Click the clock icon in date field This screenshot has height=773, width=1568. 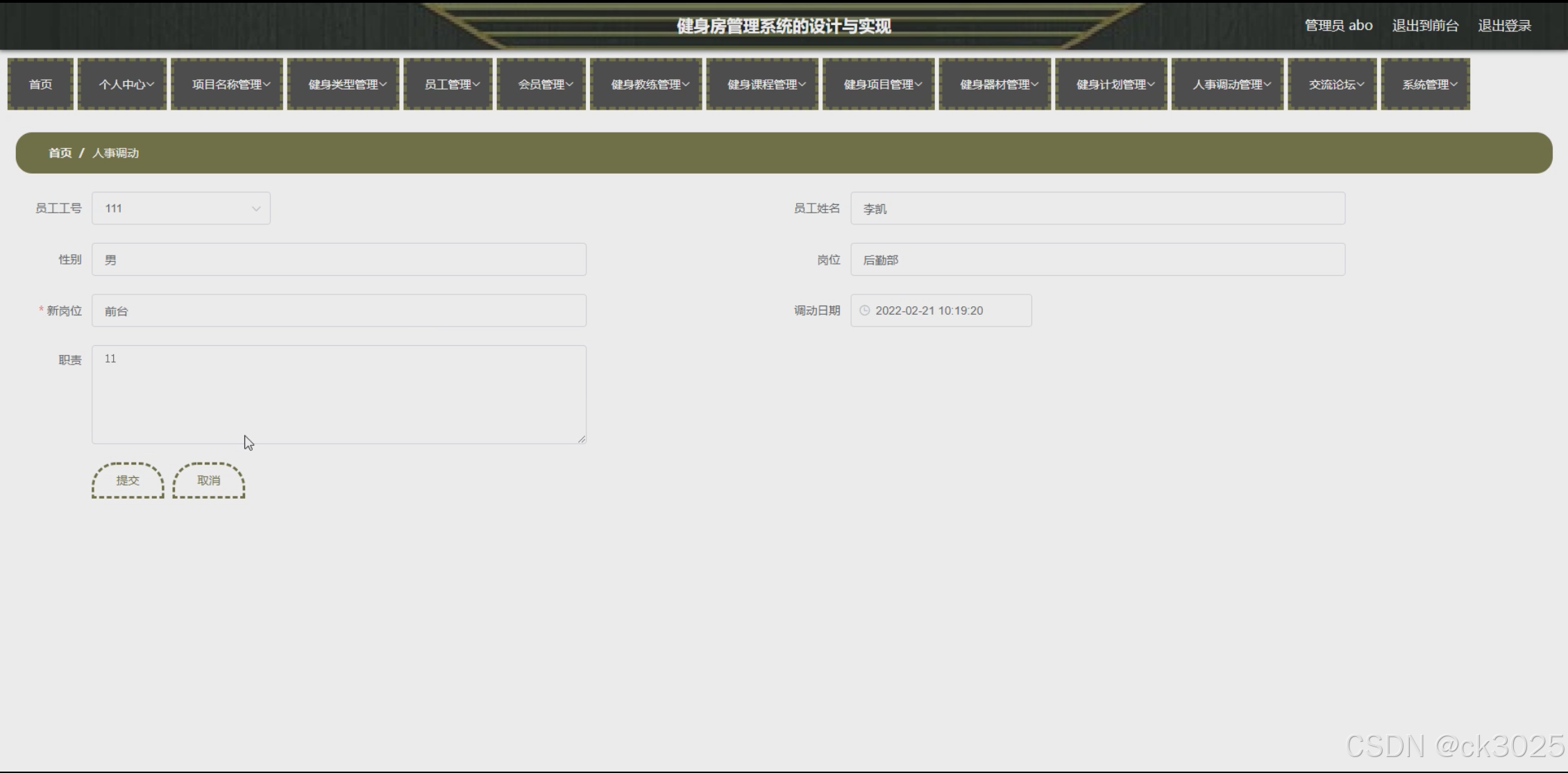(864, 310)
